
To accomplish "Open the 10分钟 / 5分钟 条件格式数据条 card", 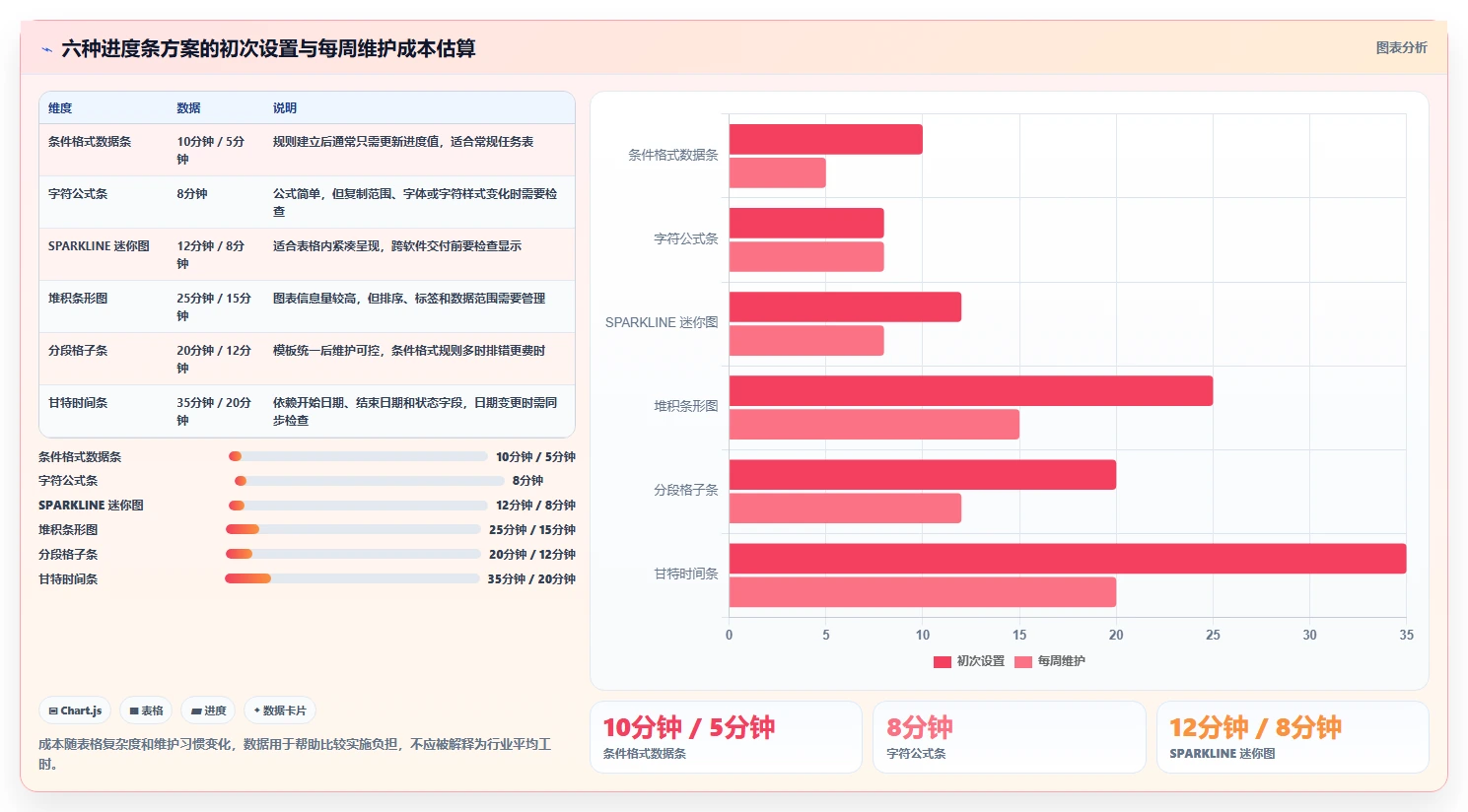I will pyautogui.click(x=726, y=737).
